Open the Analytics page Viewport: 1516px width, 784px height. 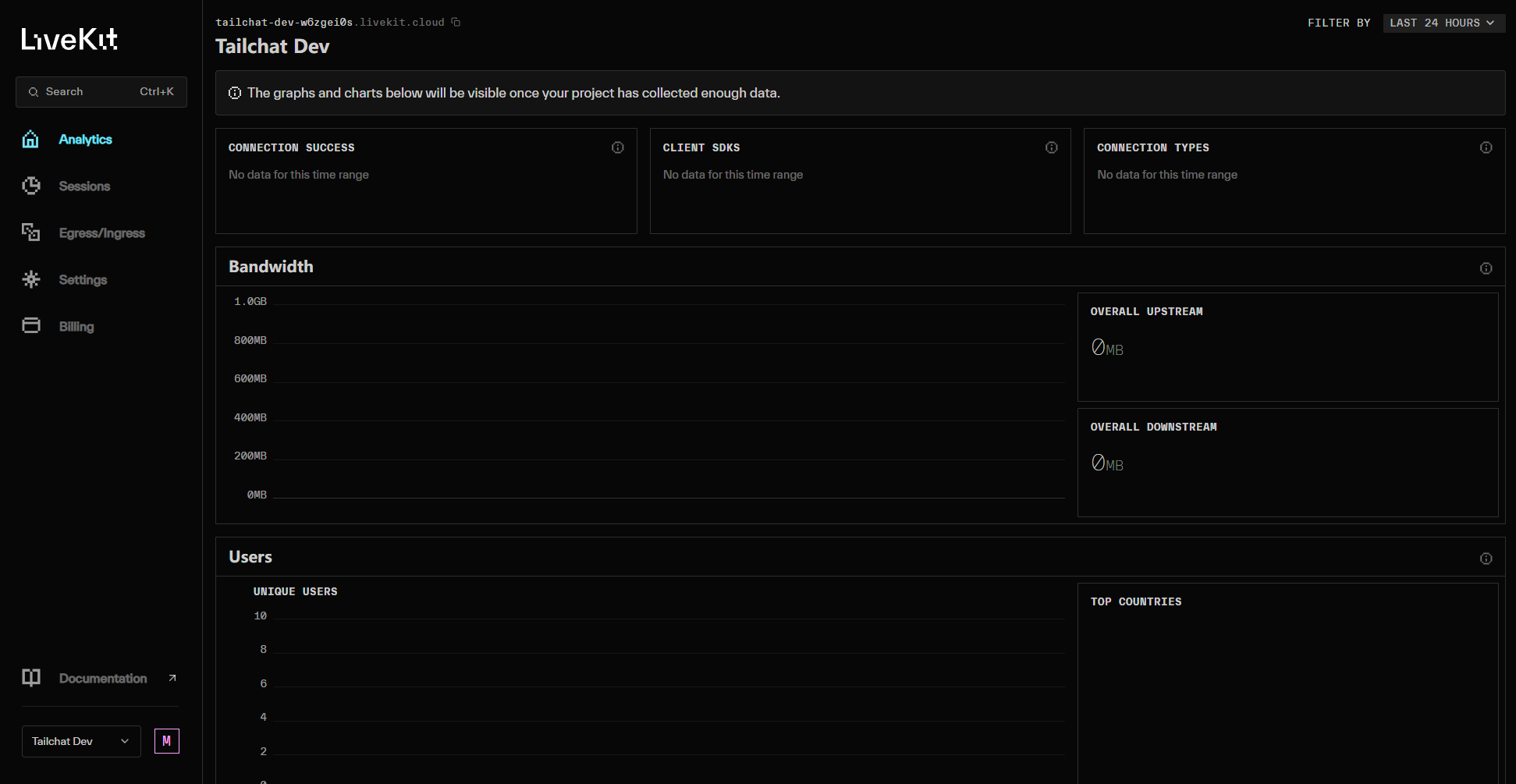(x=86, y=140)
